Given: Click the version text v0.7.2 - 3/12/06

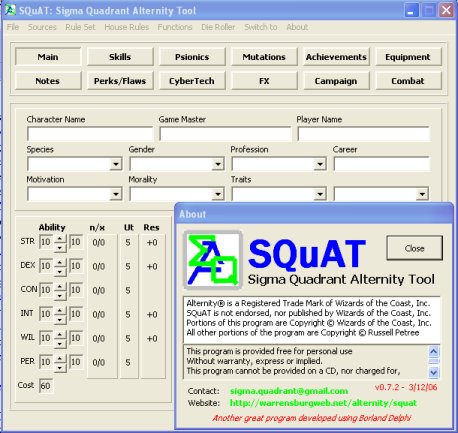Looking at the screenshot, I should (406, 387).
